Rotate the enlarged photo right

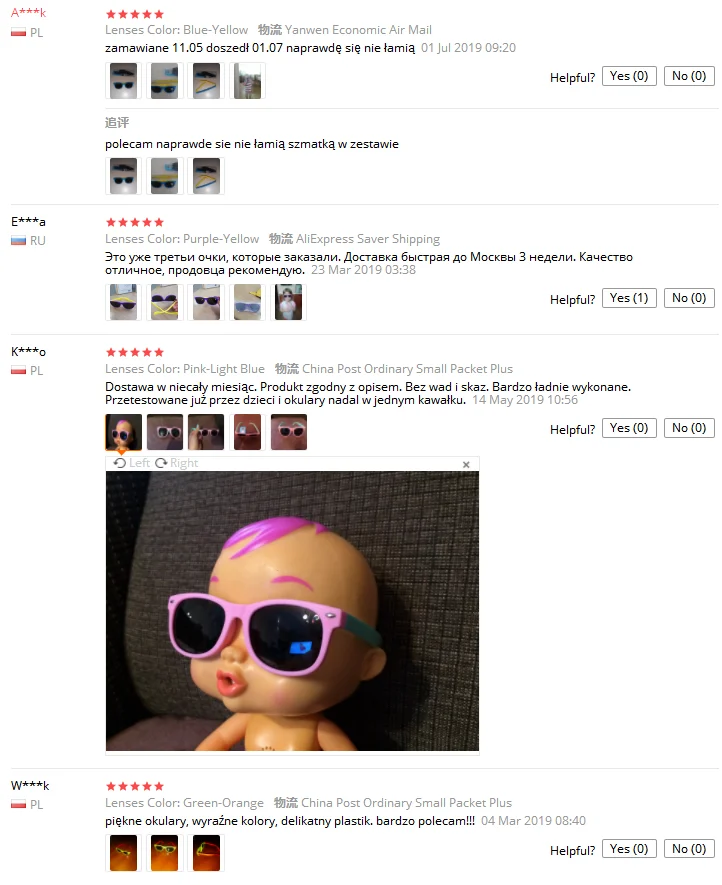click(177, 463)
